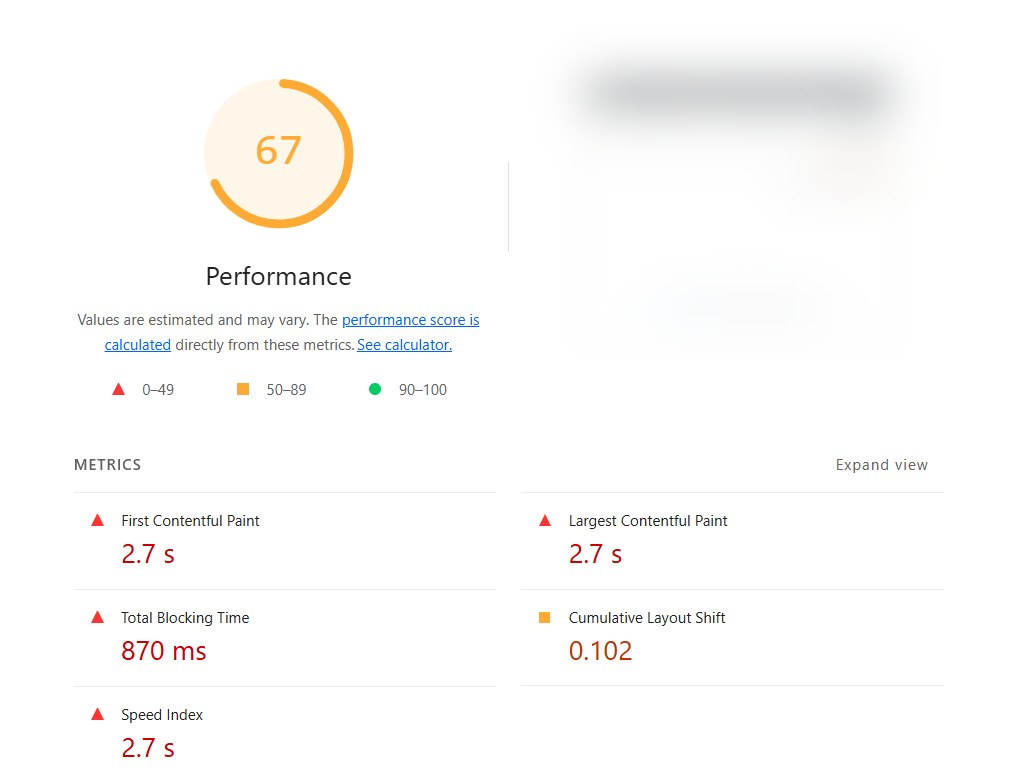Expand the metrics with Expand view
Image resolution: width=1016 pixels, height=775 pixels.
(x=881, y=465)
